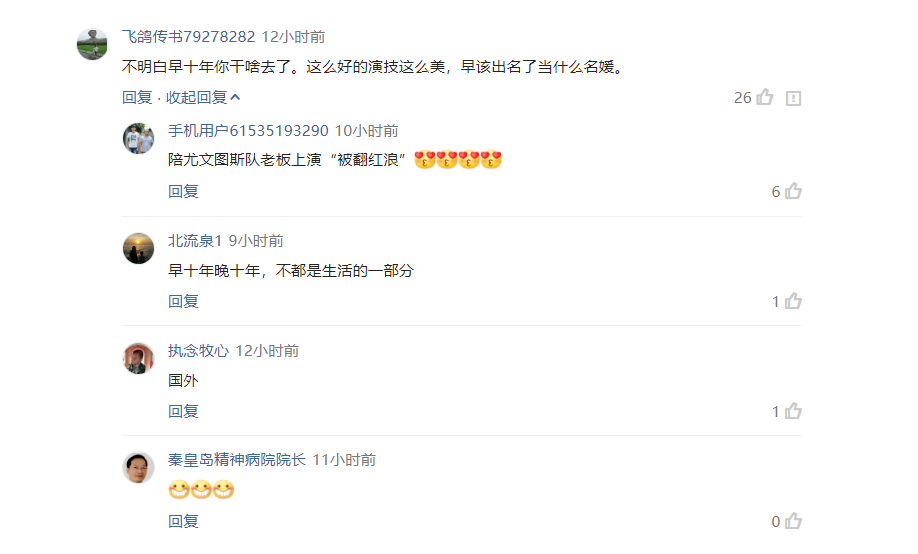Viewport: 918px width, 554px height.
Task: Reply to 执念牧心's comment
Action: click(x=183, y=412)
